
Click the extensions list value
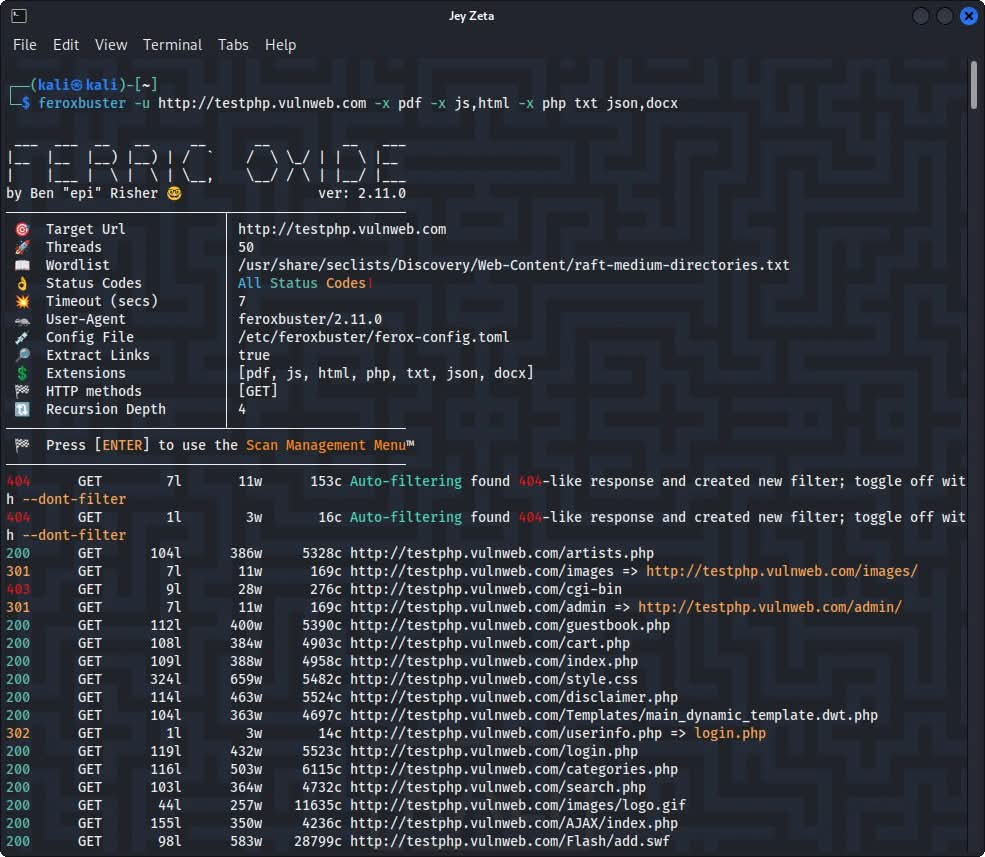(x=385, y=373)
